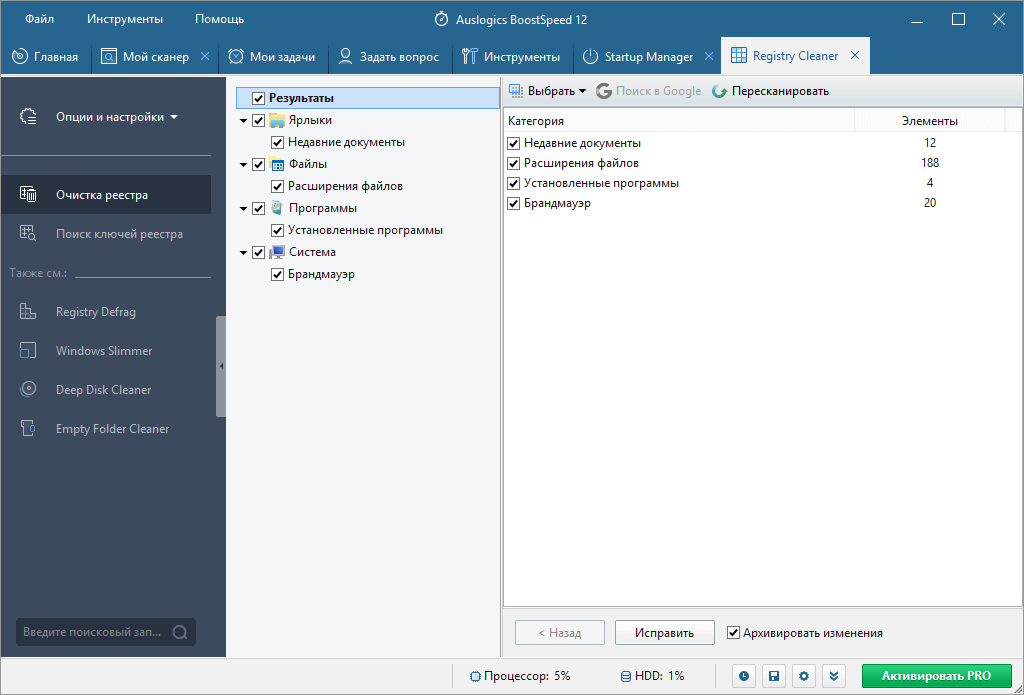Image resolution: width=1024 pixels, height=695 pixels.
Task: Toggle the Программы tree checkbox
Action: click(258, 209)
